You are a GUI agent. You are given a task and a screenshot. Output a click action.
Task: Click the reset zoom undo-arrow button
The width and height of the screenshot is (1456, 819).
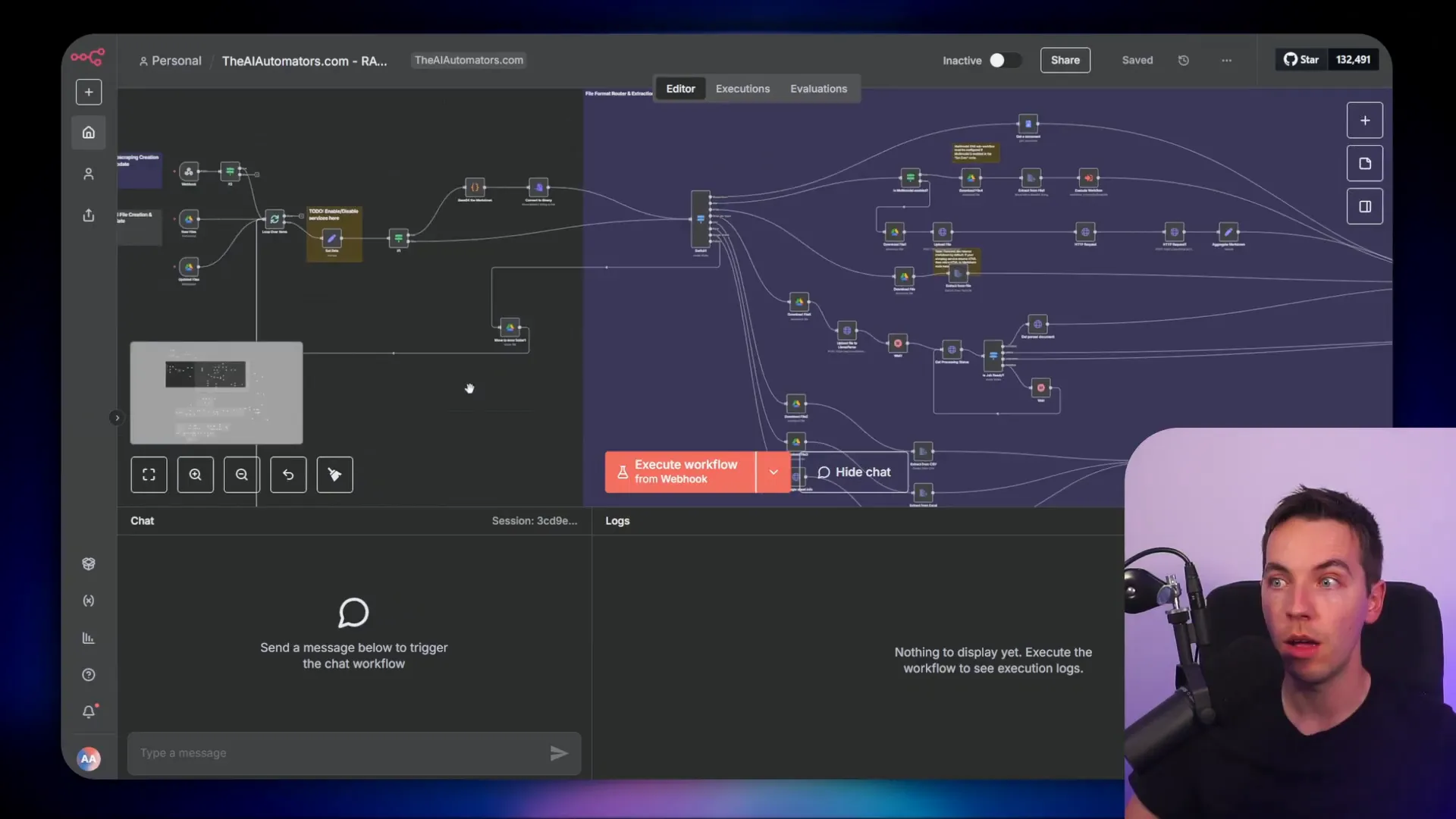[x=288, y=475]
